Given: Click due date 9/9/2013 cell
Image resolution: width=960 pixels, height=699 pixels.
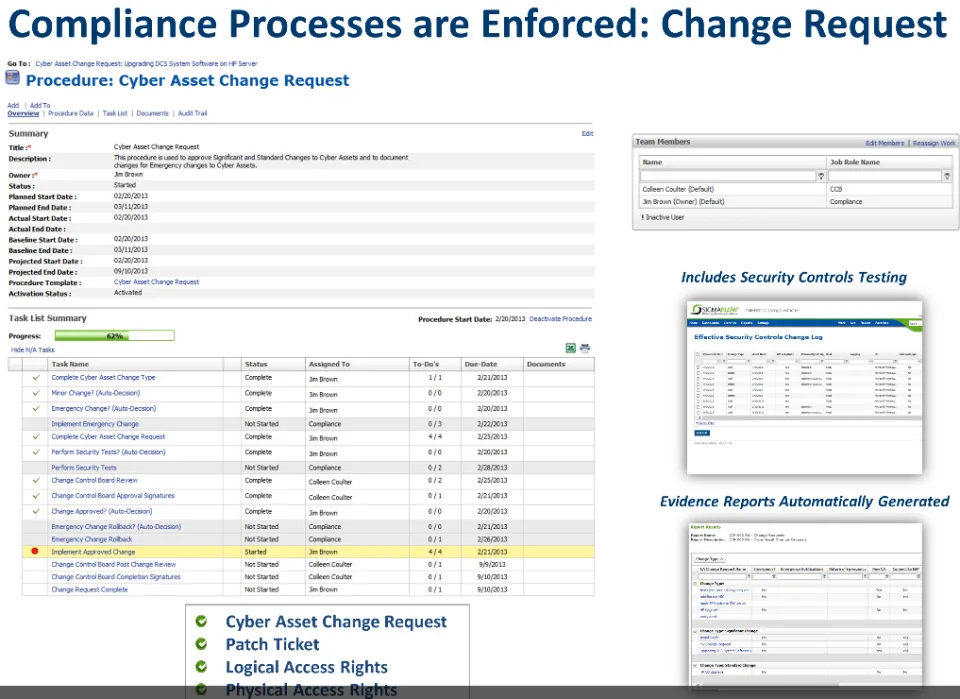Looking at the screenshot, I should pyautogui.click(x=492, y=564).
